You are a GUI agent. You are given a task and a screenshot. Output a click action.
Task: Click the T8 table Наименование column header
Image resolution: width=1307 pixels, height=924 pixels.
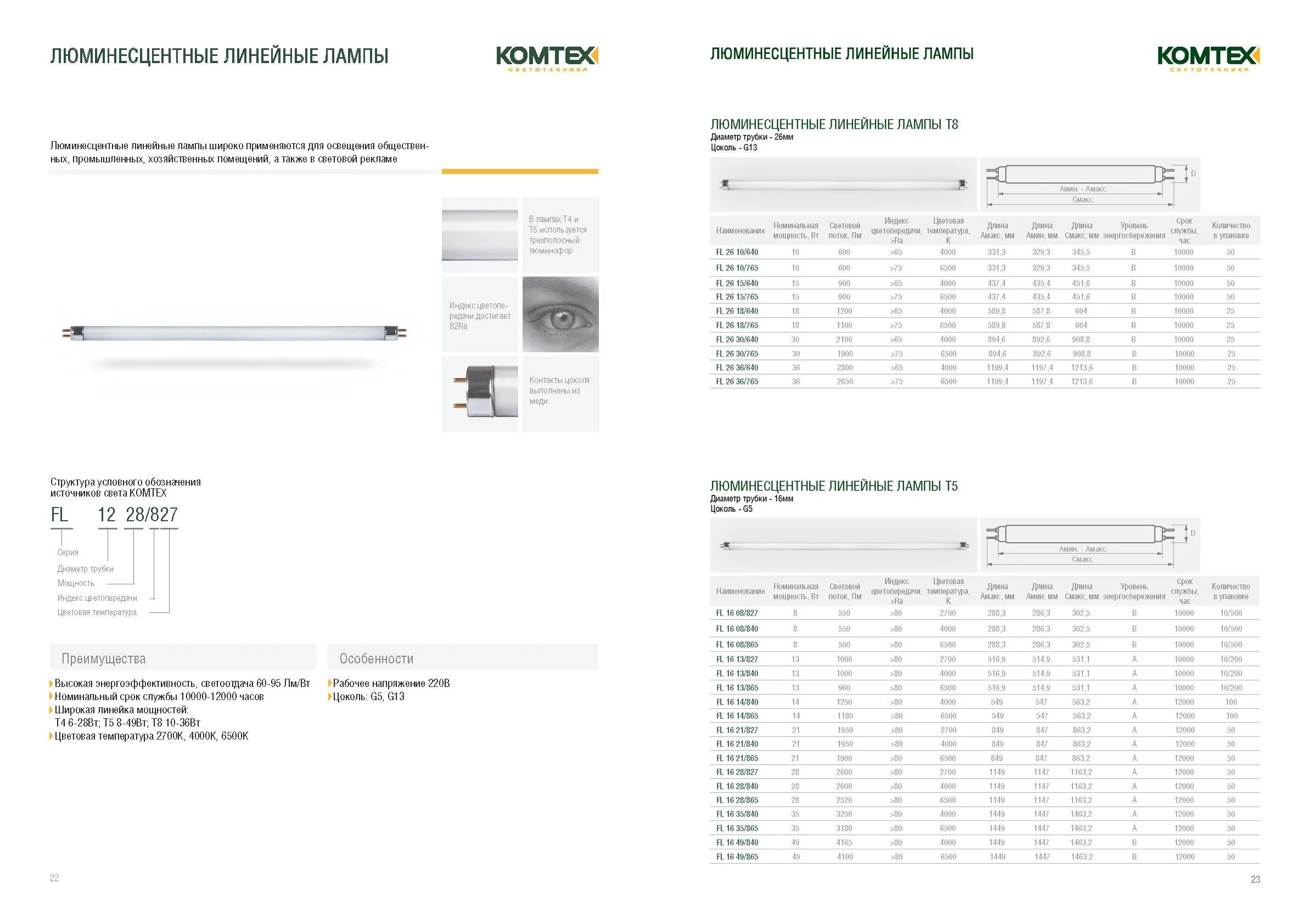pos(740,230)
